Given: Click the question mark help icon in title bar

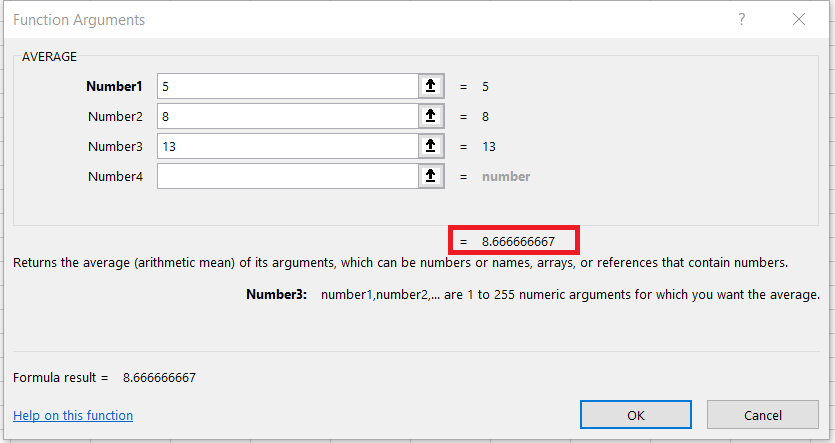Looking at the screenshot, I should 741,20.
